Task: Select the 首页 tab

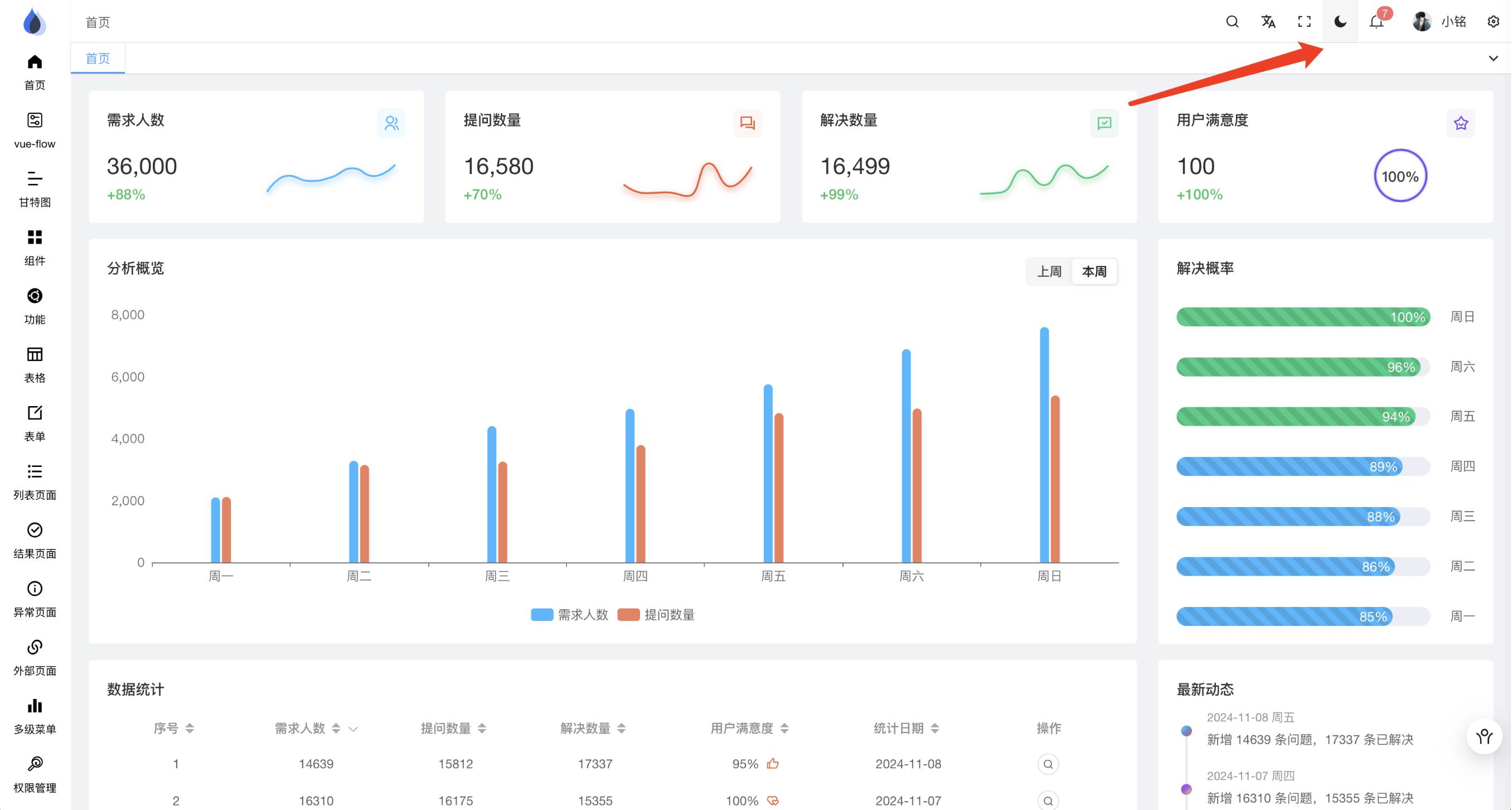Action: click(x=98, y=58)
